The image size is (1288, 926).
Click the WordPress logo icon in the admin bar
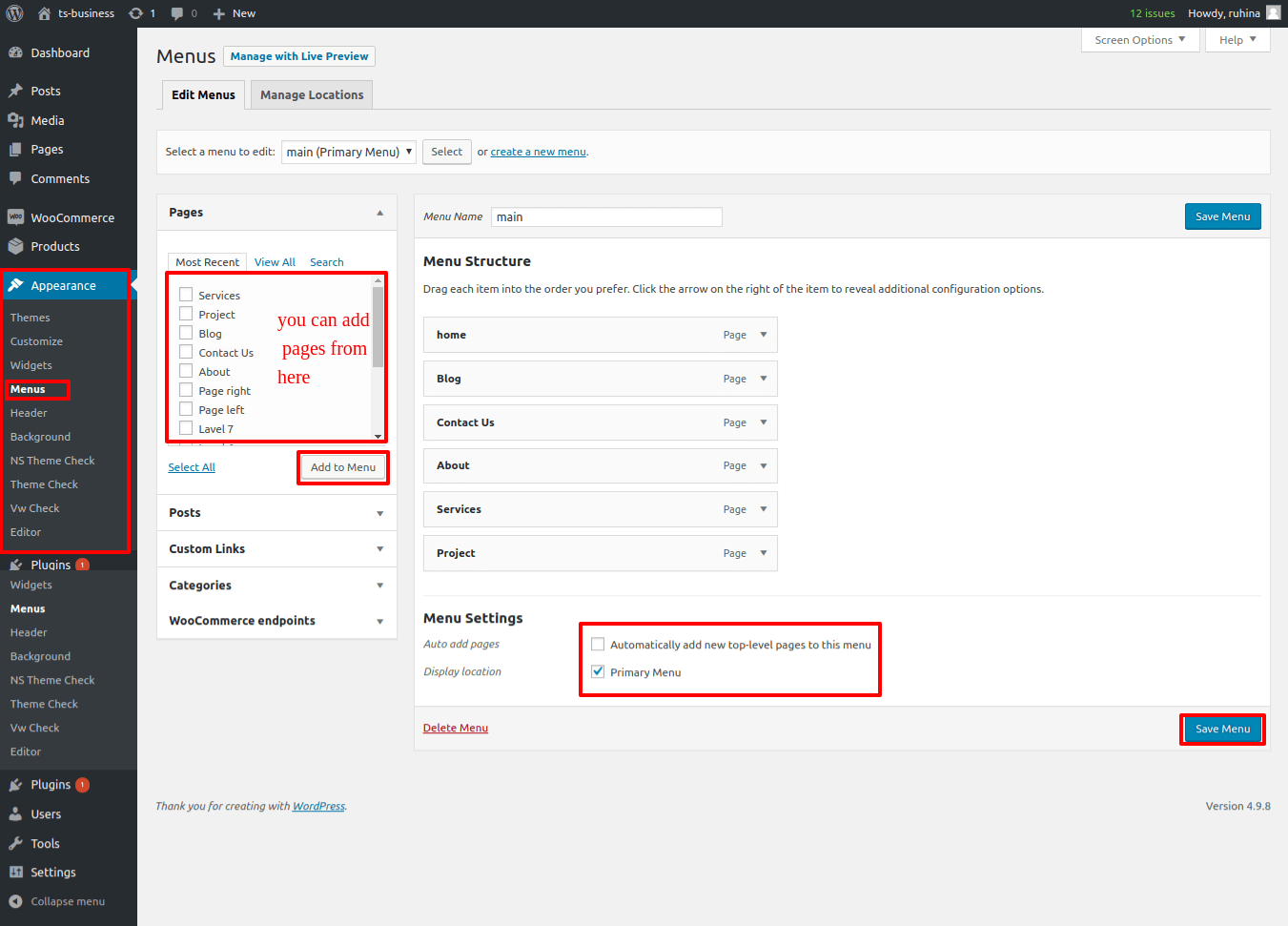tap(14, 13)
